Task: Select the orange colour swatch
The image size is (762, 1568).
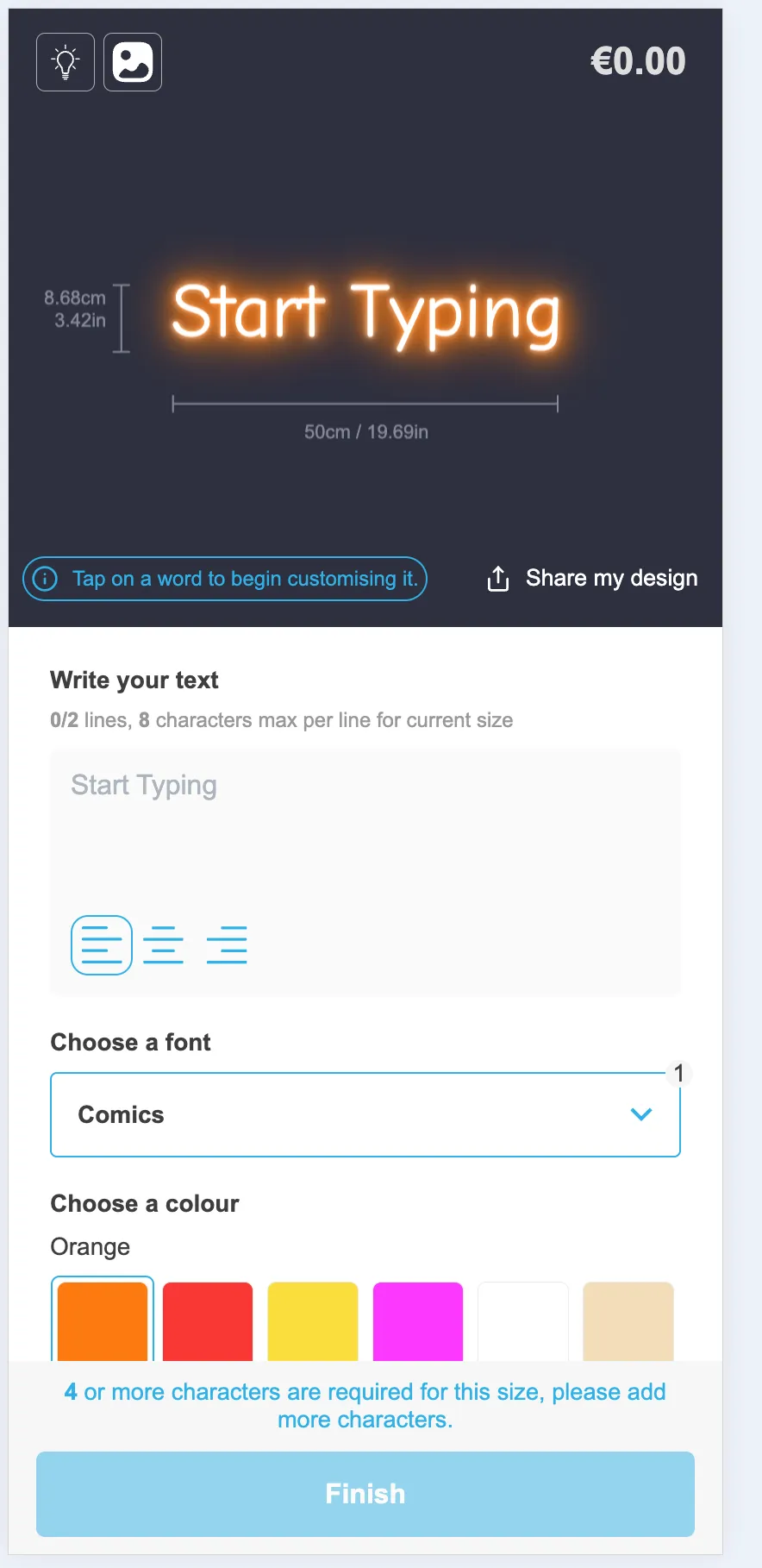Action: pyautogui.click(x=103, y=1321)
